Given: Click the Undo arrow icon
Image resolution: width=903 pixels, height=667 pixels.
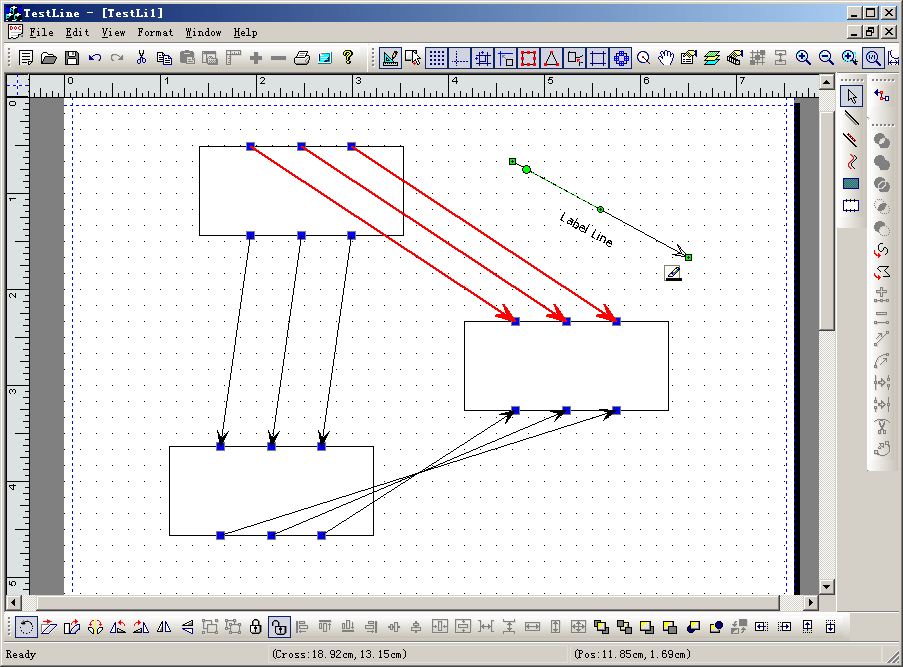Looking at the screenshot, I should (x=95, y=58).
